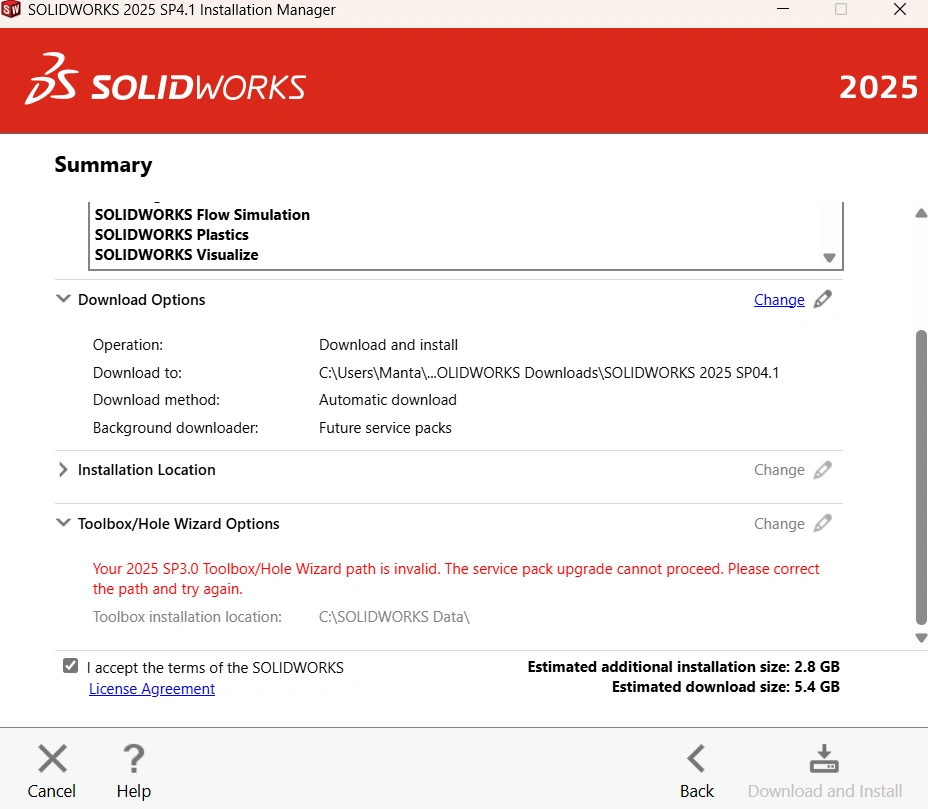Image resolution: width=928 pixels, height=809 pixels.
Task: Click the main vertical scrollbar thumb
Action: pyautogui.click(x=921, y=477)
